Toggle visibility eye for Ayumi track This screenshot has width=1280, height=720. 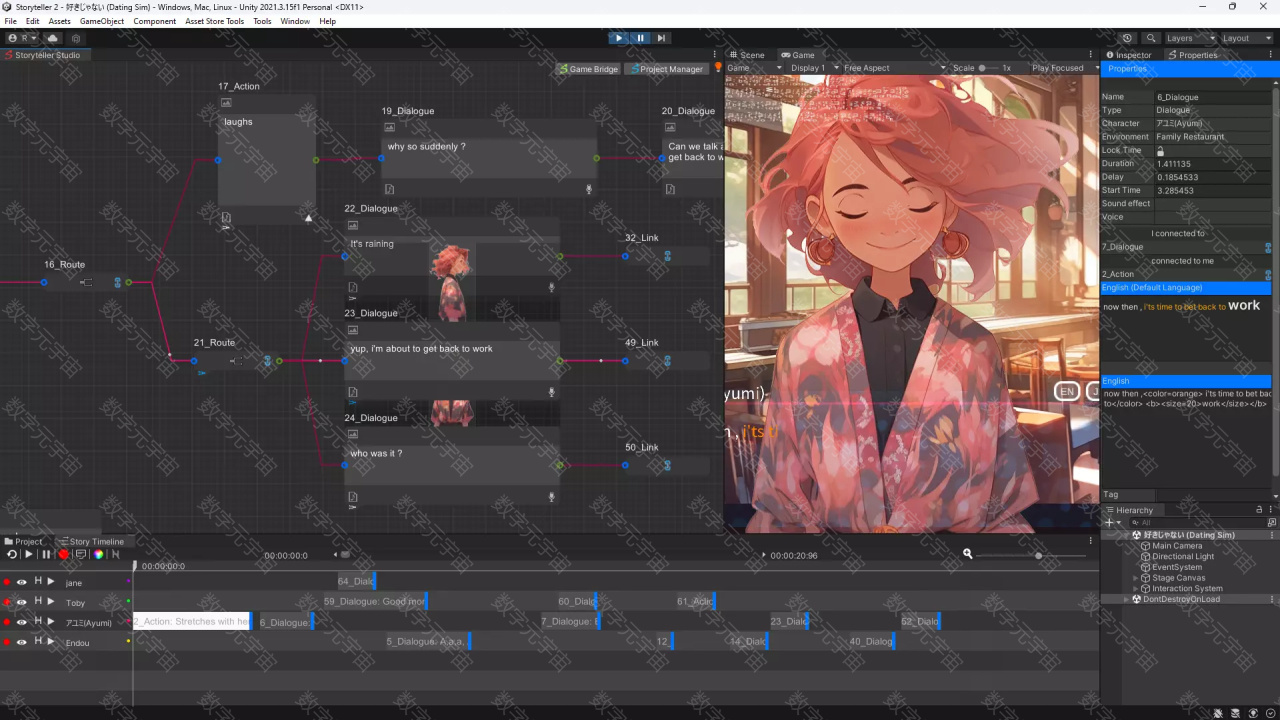[21, 622]
